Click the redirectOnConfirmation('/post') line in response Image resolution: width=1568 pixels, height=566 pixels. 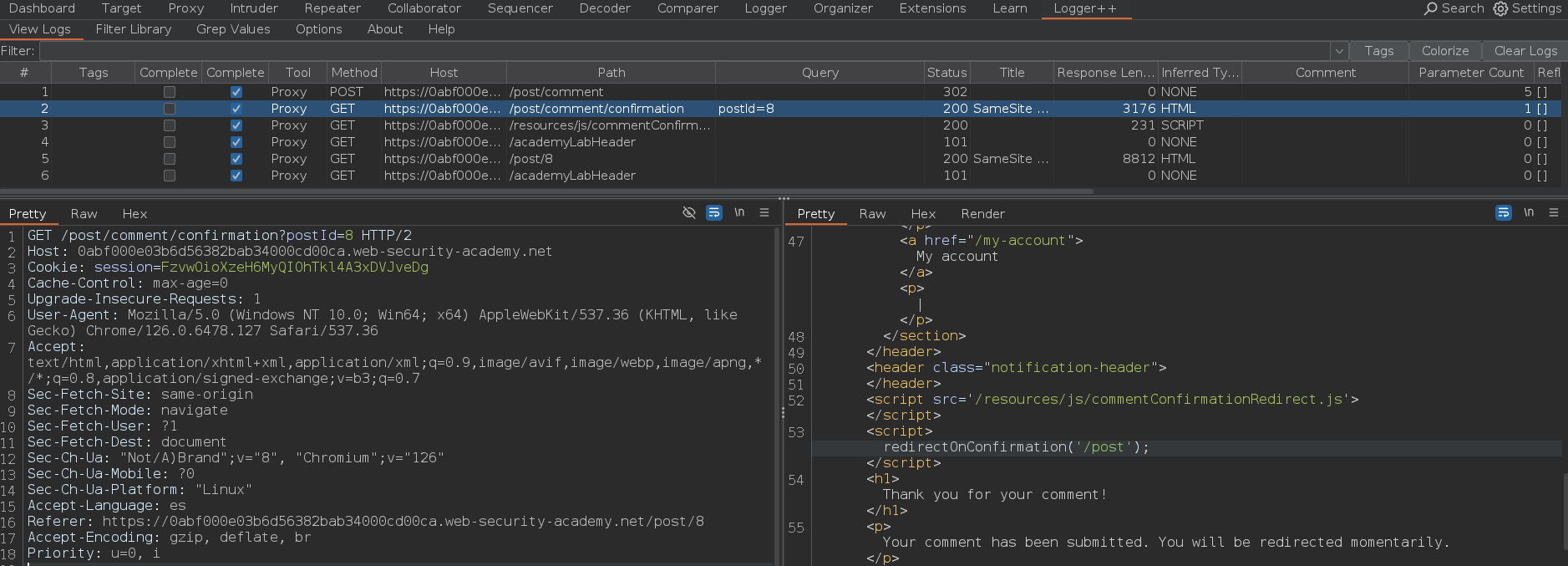click(1016, 447)
